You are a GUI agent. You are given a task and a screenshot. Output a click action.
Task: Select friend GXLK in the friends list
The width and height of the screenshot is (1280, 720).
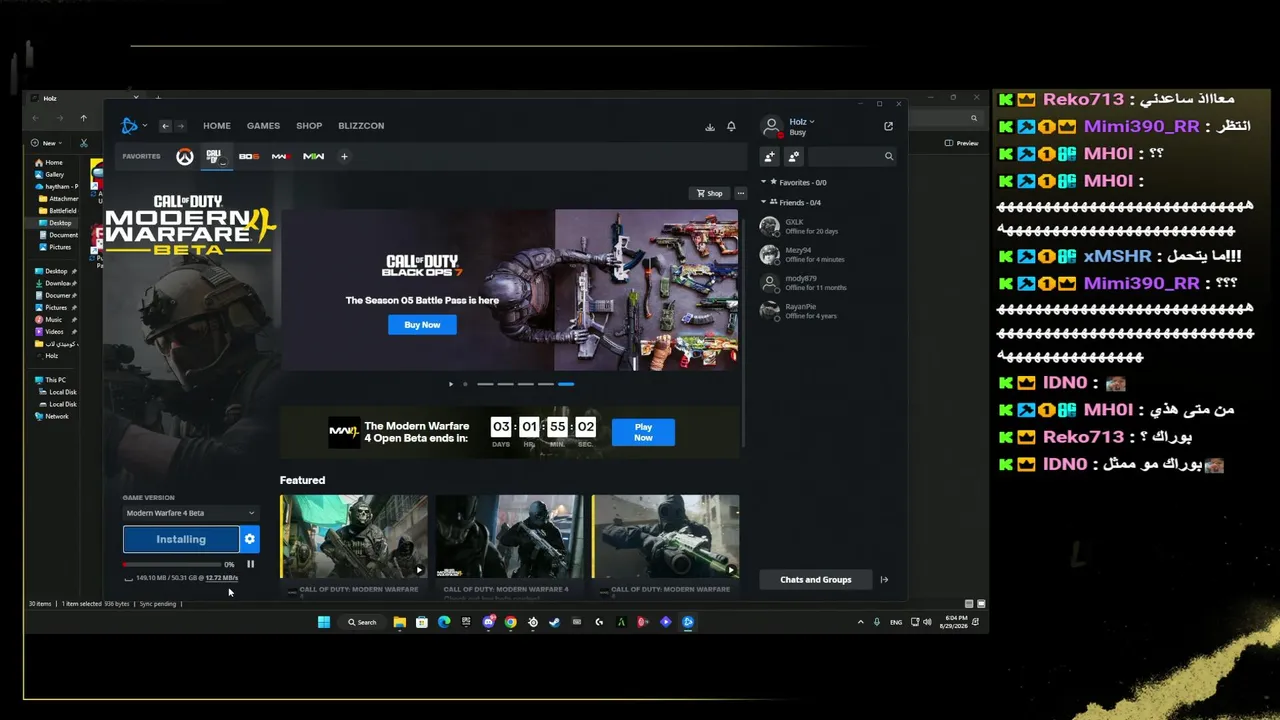tap(828, 227)
